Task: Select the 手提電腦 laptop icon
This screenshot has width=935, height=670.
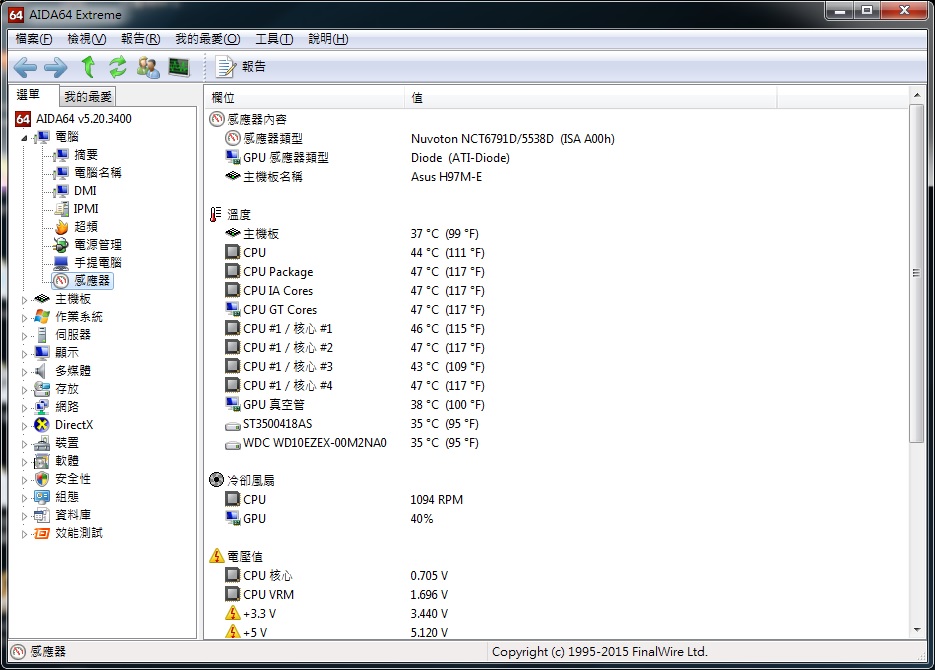Action: (x=61, y=263)
